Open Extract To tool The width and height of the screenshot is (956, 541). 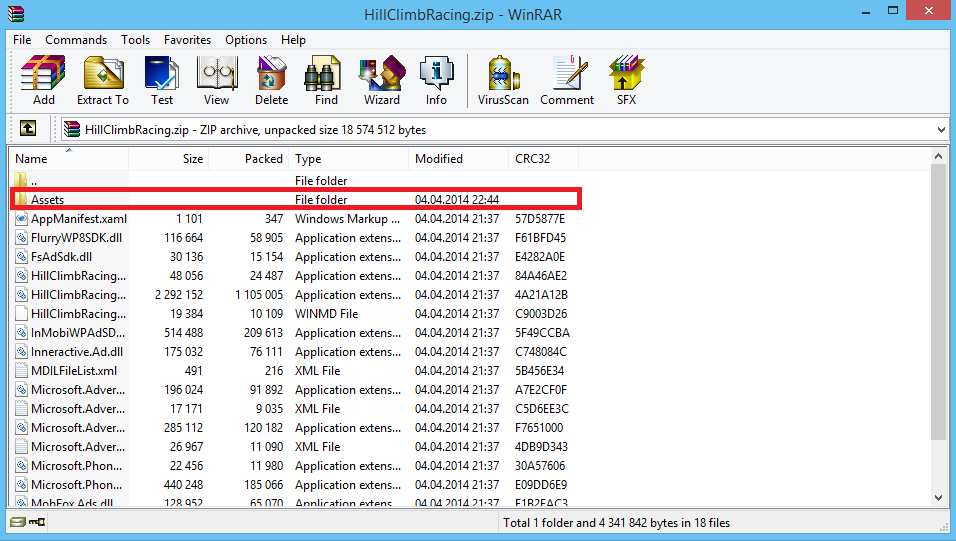click(x=102, y=80)
